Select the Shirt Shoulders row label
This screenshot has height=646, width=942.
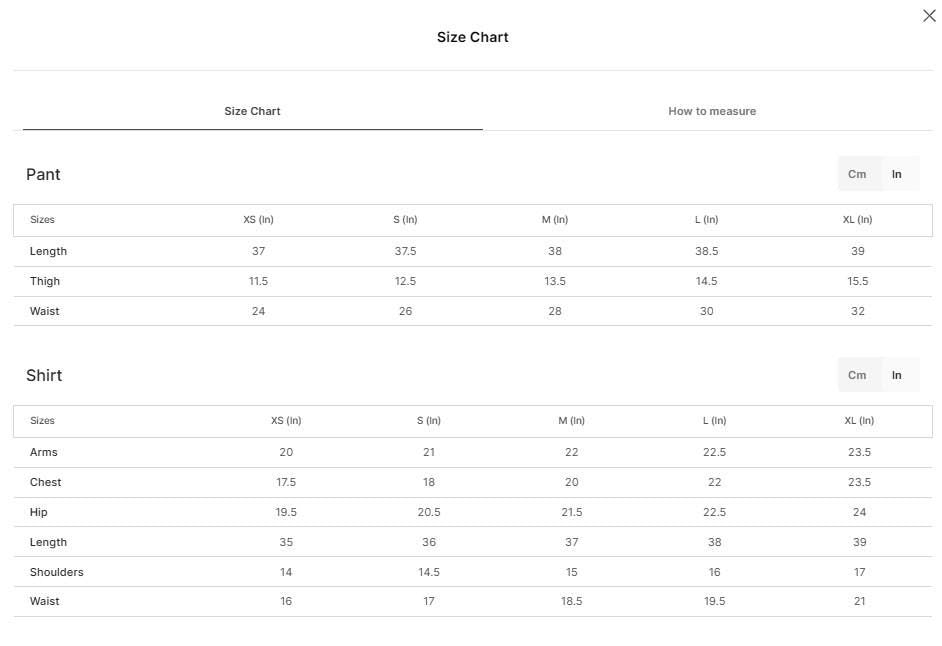[x=56, y=572]
